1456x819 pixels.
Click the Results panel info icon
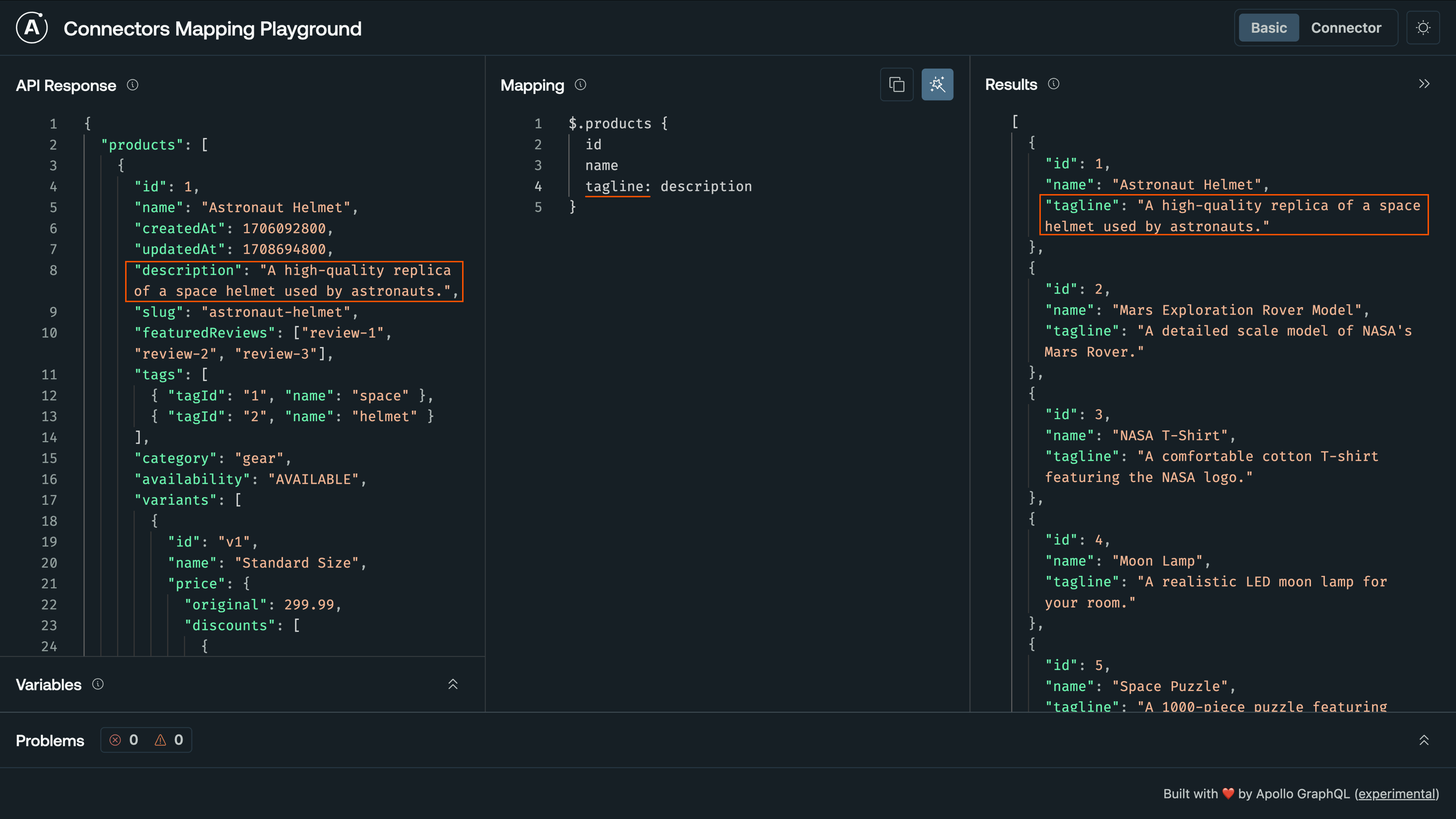(1054, 84)
